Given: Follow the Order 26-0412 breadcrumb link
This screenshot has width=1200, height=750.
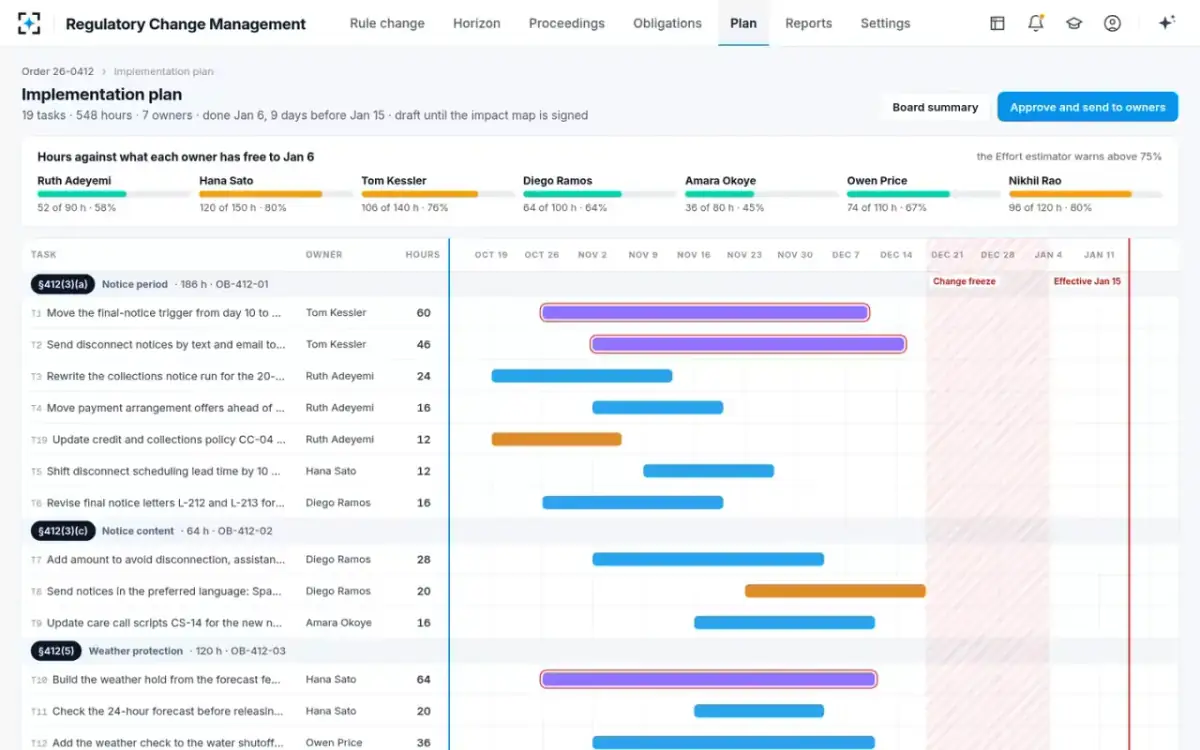Looking at the screenshot, I should click(58, 72).
